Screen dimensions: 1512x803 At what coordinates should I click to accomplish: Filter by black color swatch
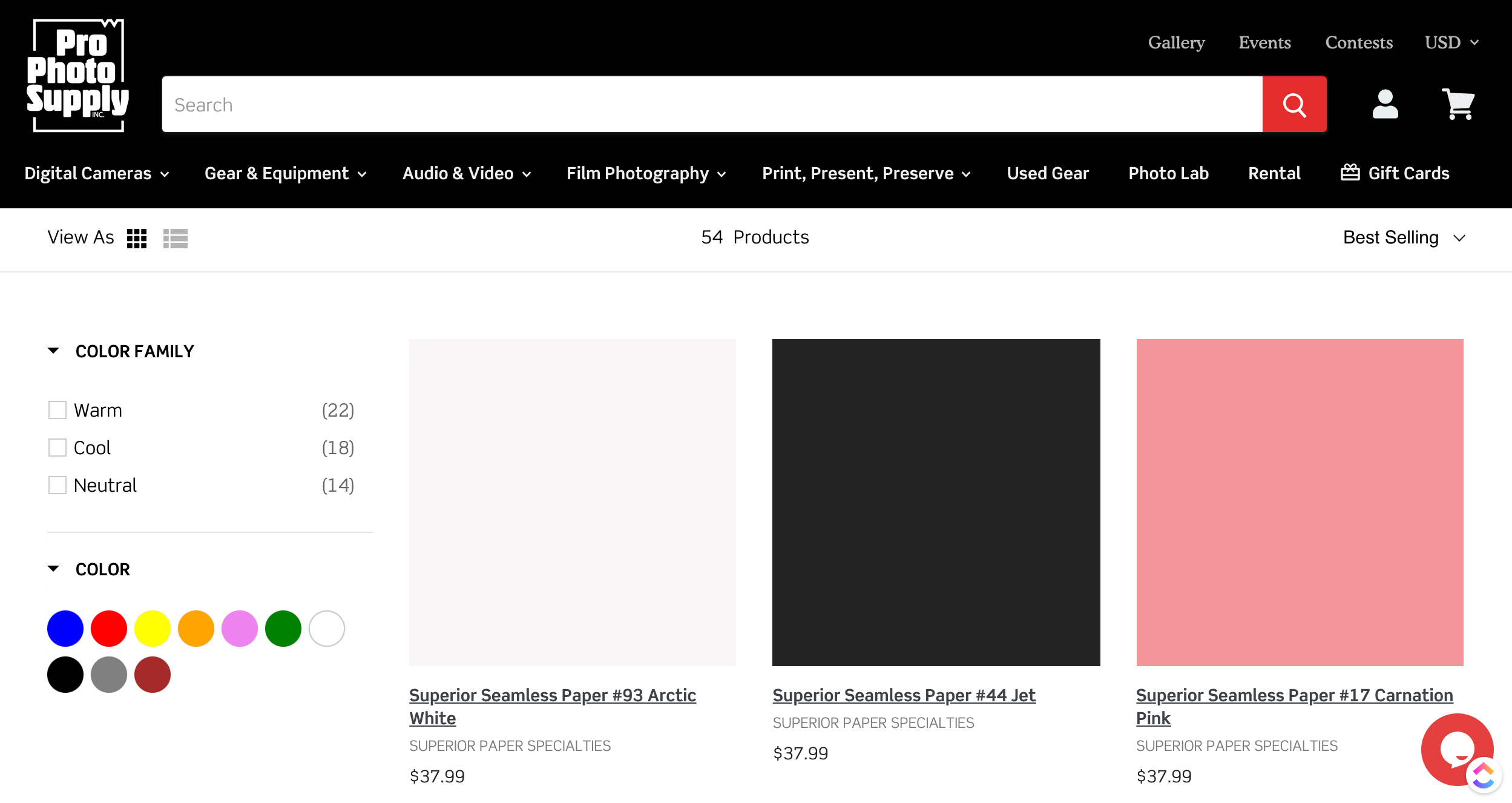[65, 675]
